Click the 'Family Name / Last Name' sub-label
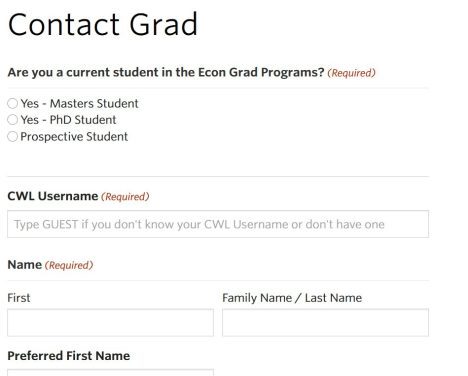This screenshot has width=468, height=376. (x=292, y=298)
